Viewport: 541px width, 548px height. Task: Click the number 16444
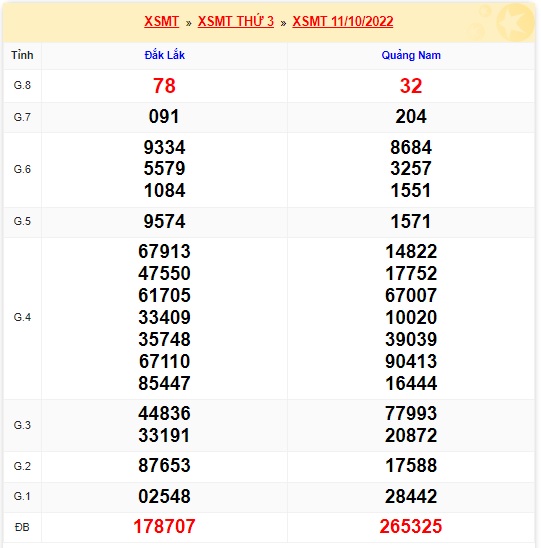point(411,383)
